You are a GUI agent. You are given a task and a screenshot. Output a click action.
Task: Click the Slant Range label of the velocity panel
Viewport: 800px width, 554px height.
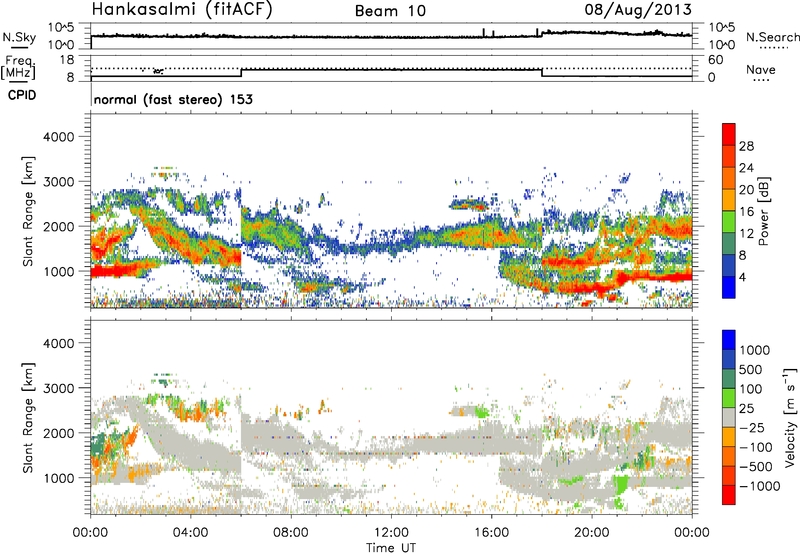(x=28, y=417)
